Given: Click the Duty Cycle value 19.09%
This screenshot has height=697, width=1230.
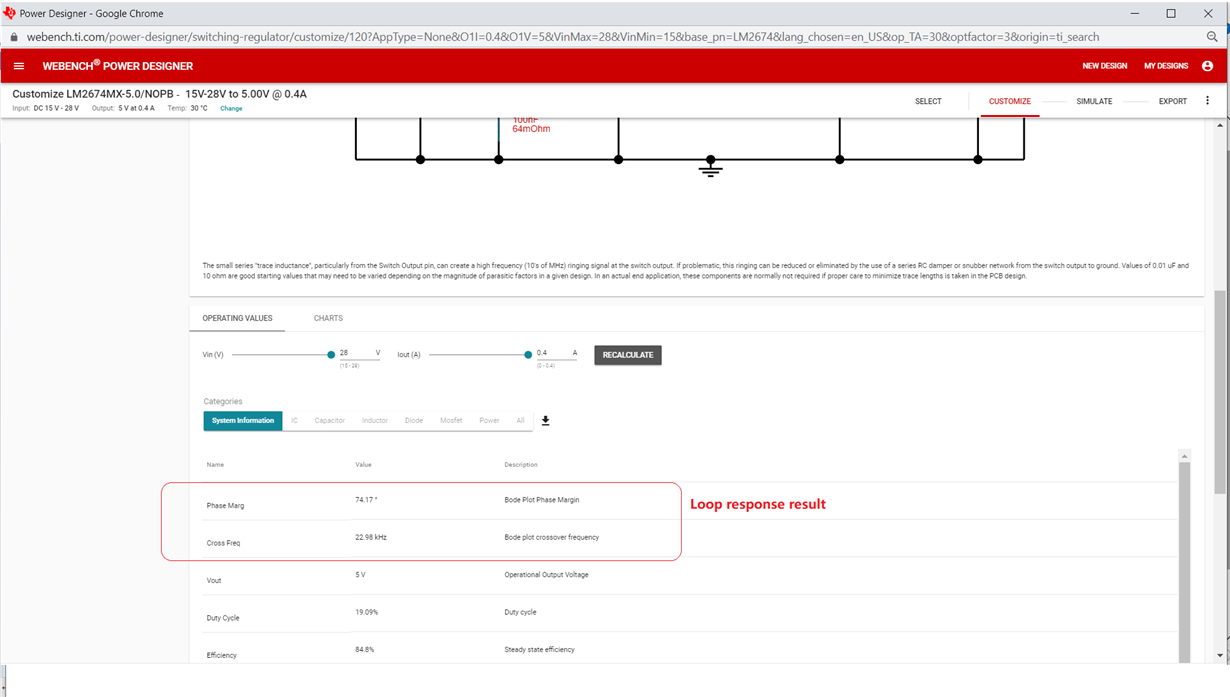Looking at the screenshot, I should tap(366, 612).
